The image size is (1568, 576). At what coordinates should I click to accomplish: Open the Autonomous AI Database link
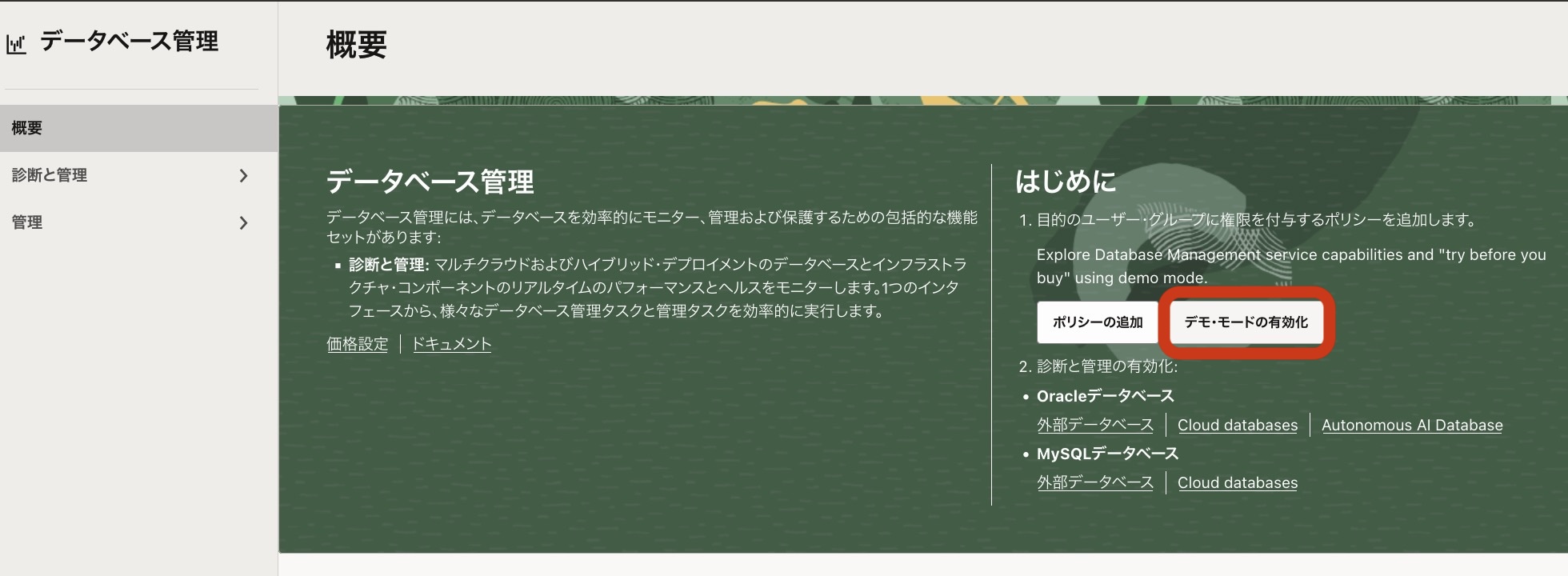[x=1412, y=425]
